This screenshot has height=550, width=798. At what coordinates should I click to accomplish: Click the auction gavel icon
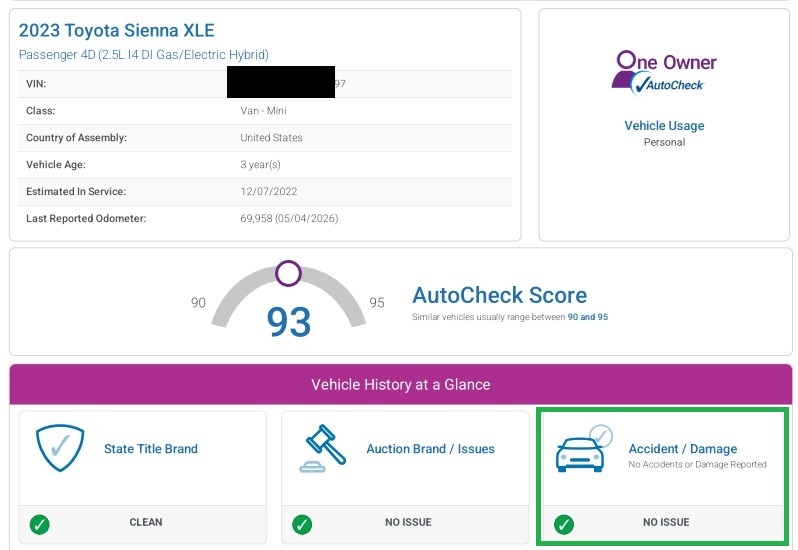tap(323, 448)
